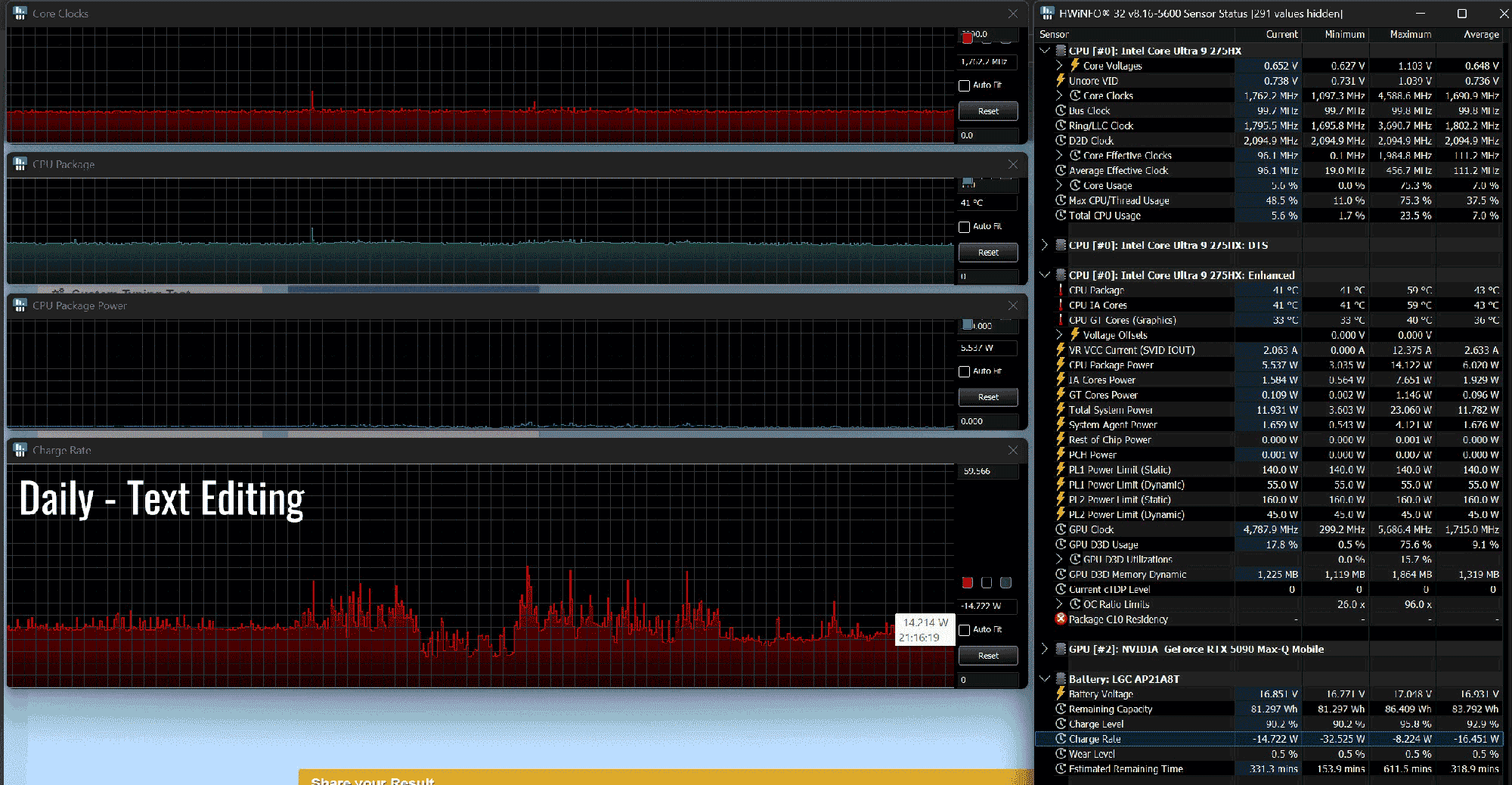
Task: Reset the CPU Package graph
Action: [988, 253]
